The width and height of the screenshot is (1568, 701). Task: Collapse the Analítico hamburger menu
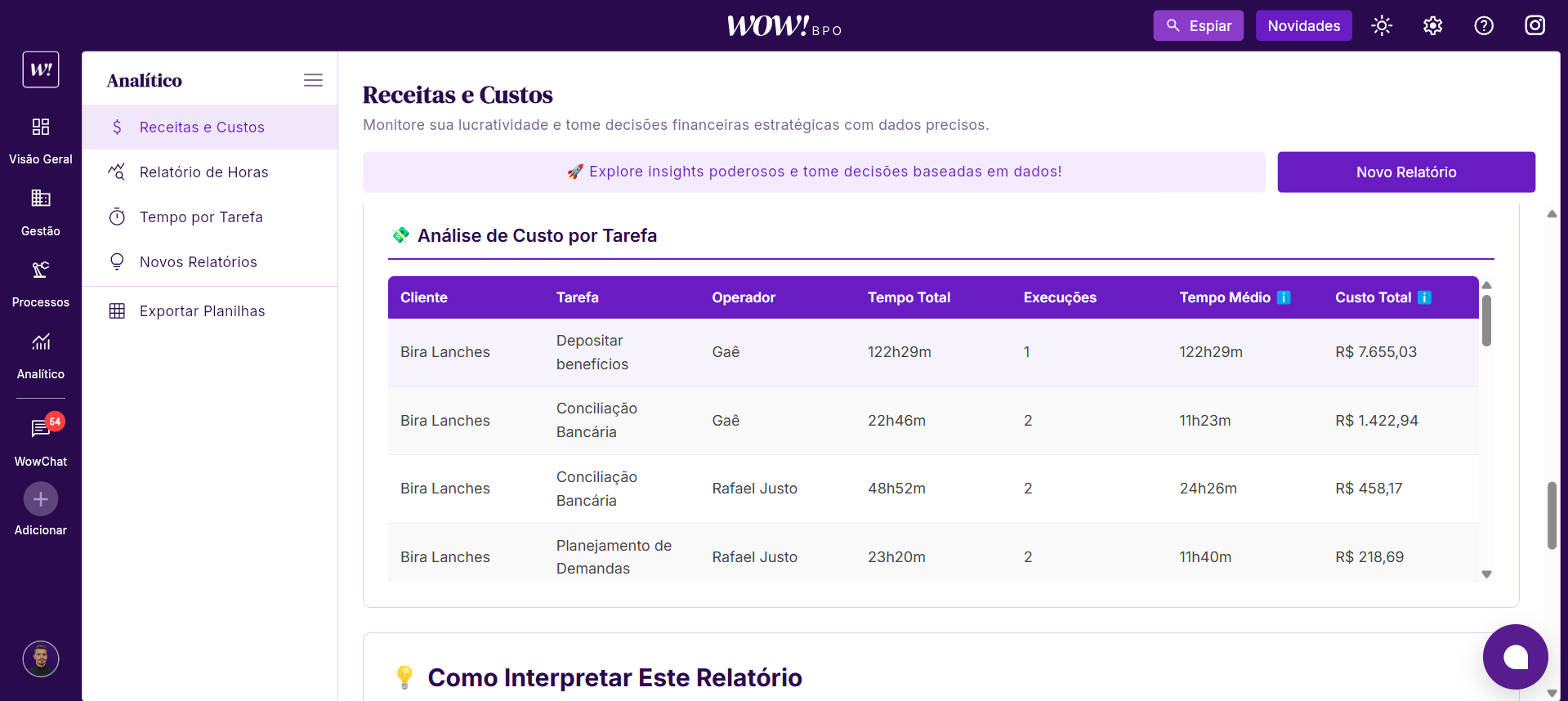313,80
